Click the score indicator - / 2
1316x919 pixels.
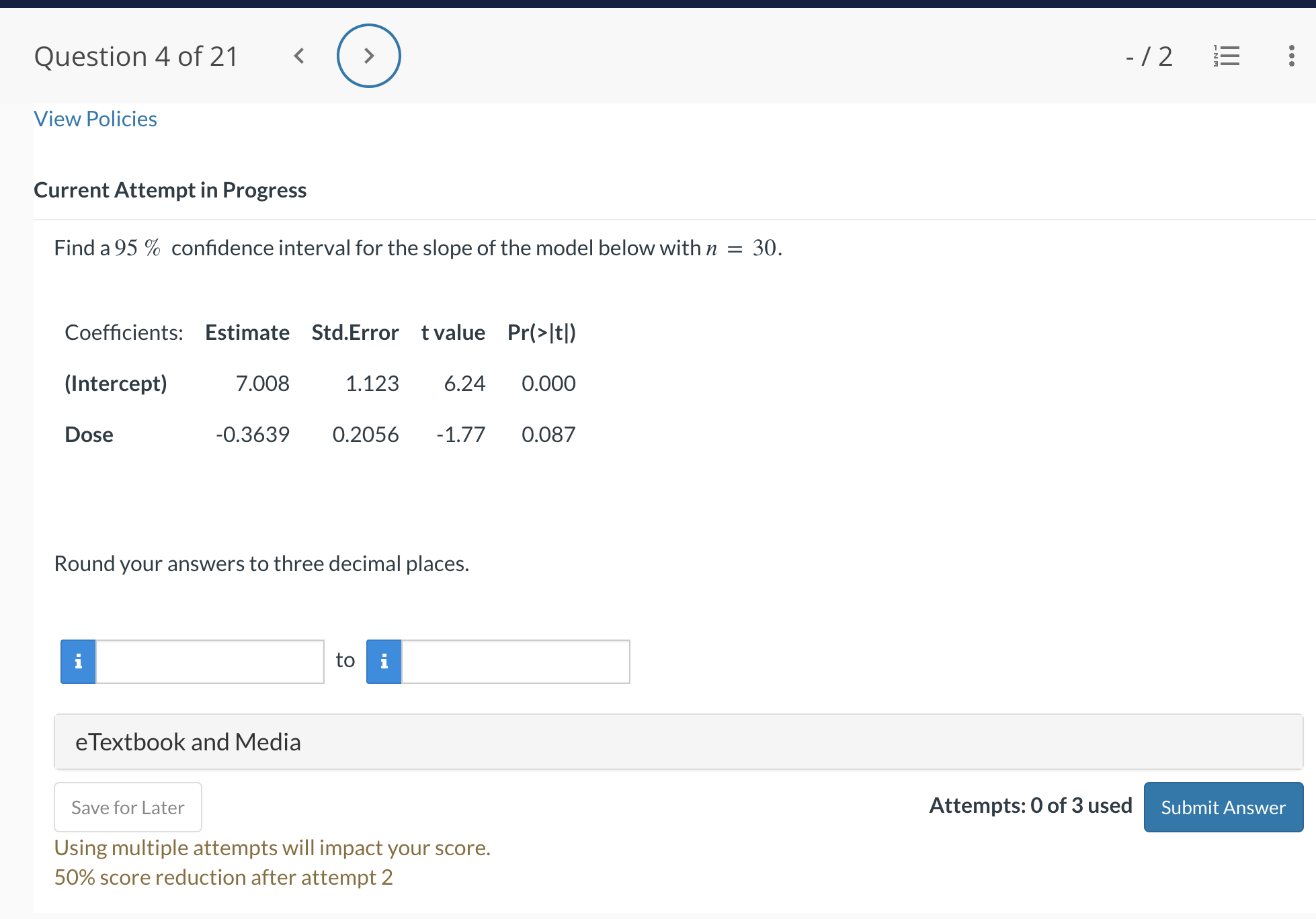click(x=1149, y=56)
